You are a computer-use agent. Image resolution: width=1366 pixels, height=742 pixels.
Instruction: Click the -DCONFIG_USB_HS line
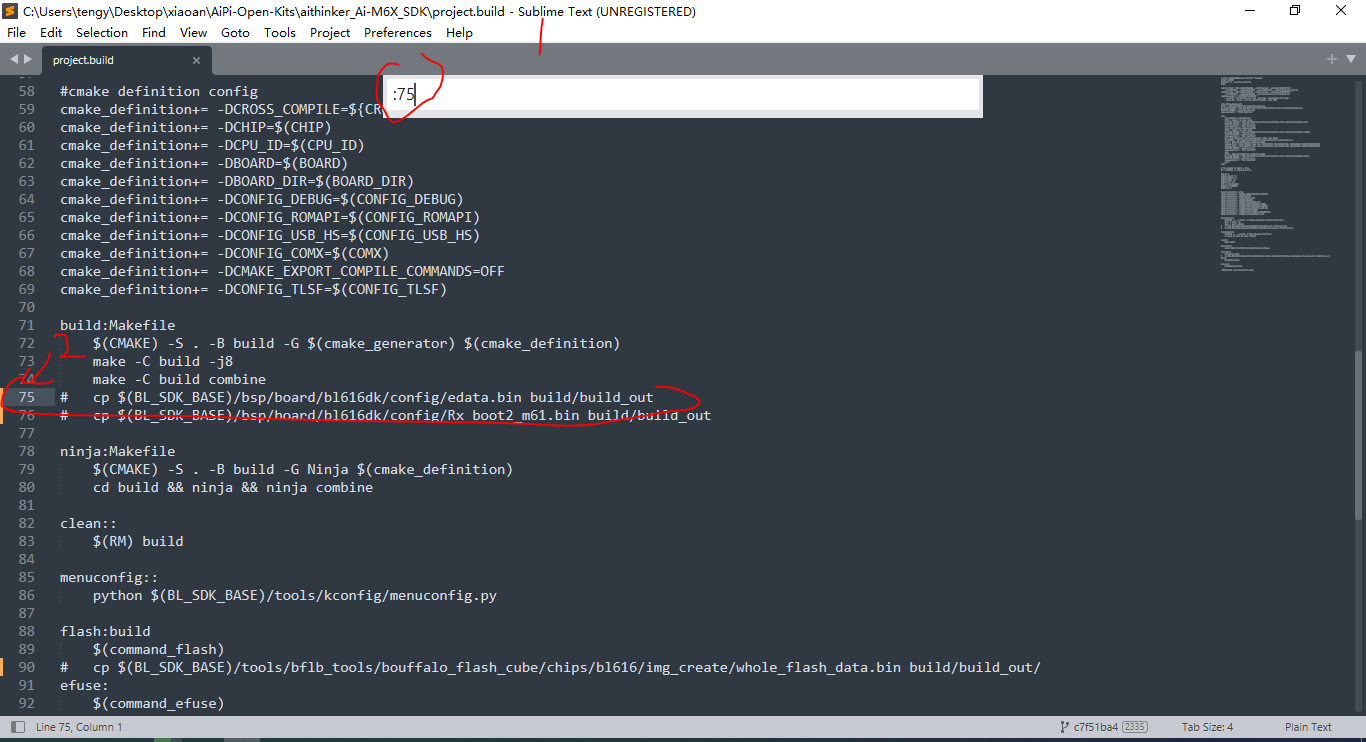[x=270, y=235]
